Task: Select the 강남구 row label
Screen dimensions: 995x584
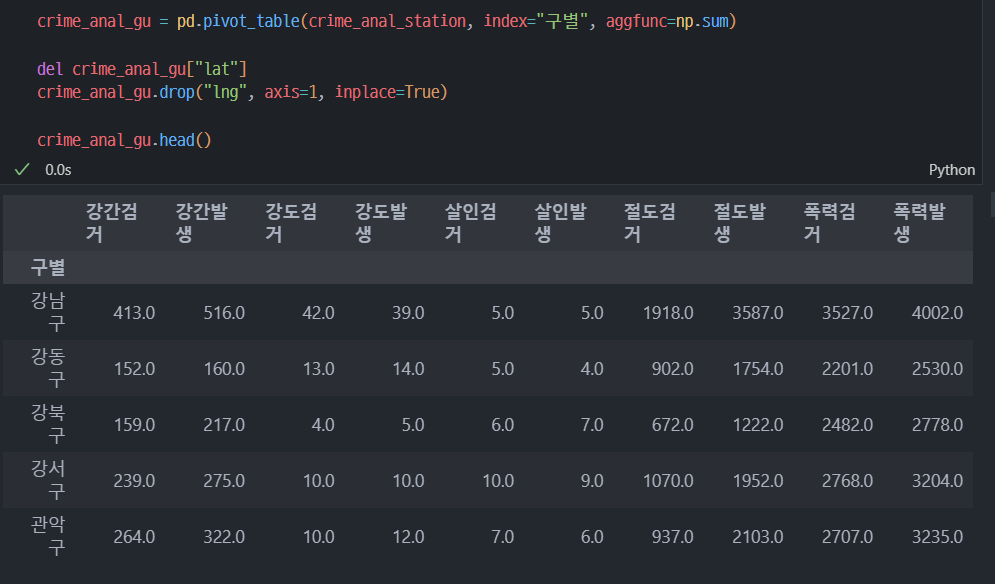Action: click(48, 312)
